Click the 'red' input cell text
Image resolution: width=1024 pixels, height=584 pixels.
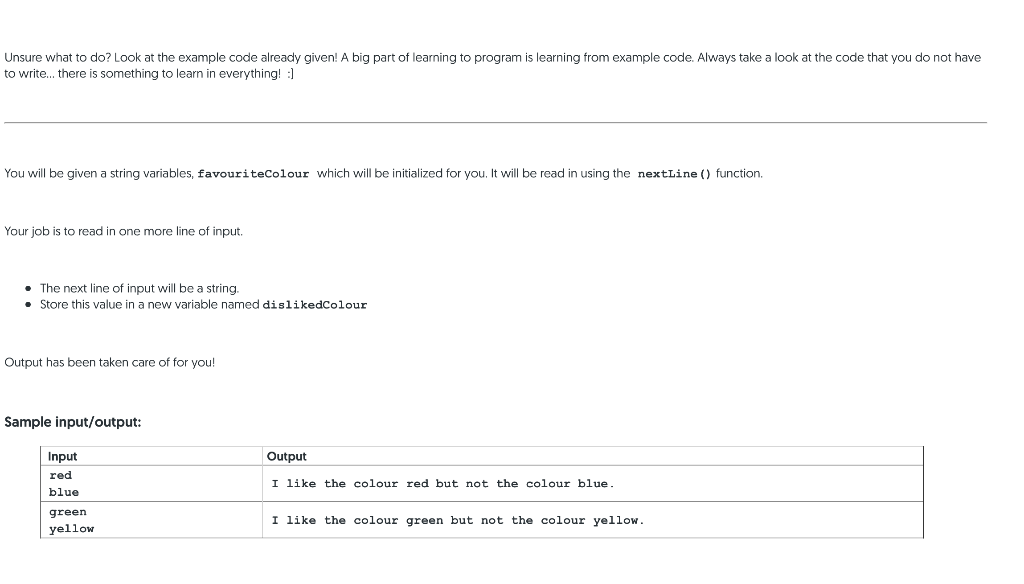point(61,476)
